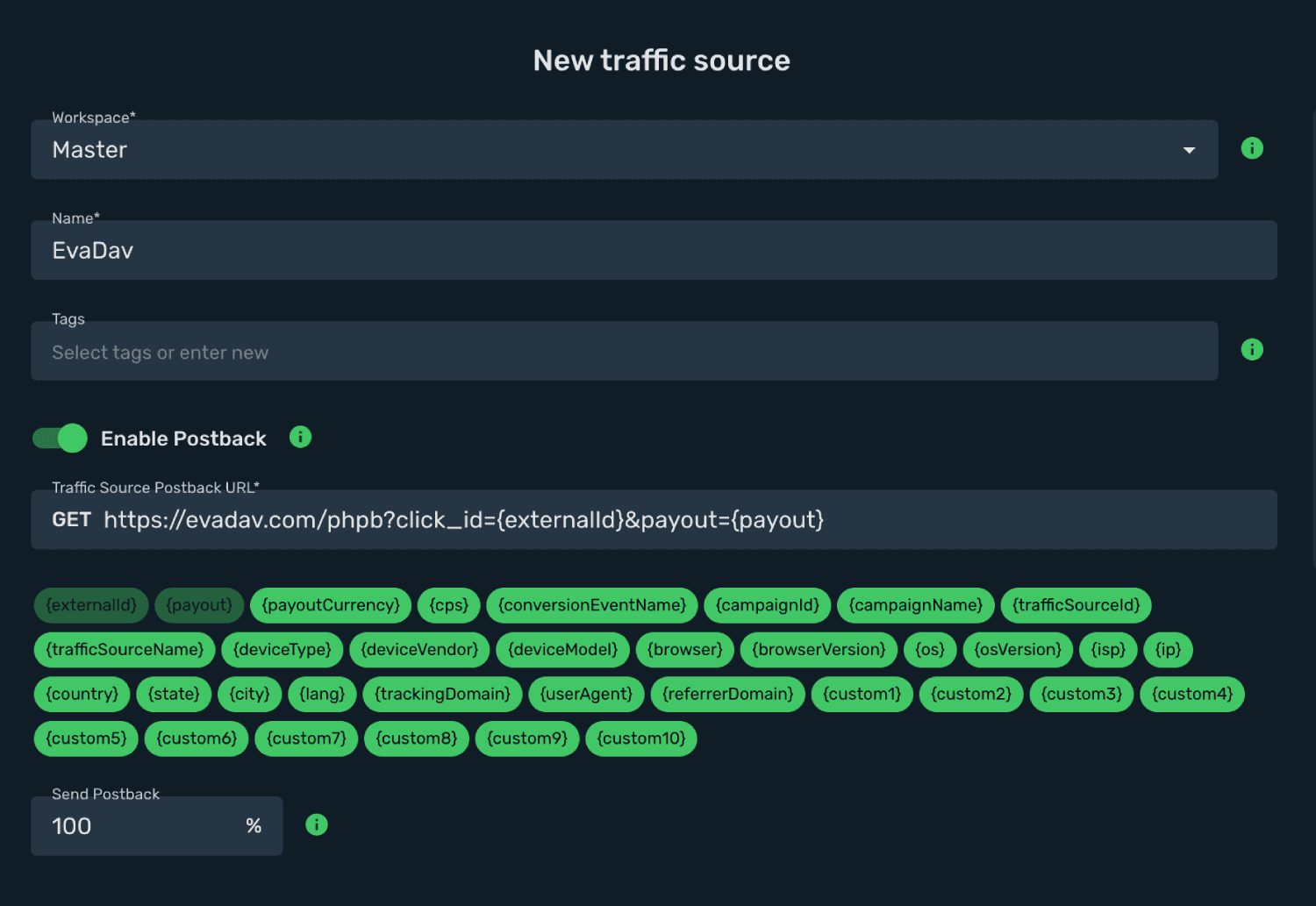Open the Workspace Master dropdown
1316x906 pixels.
point(624,150)
